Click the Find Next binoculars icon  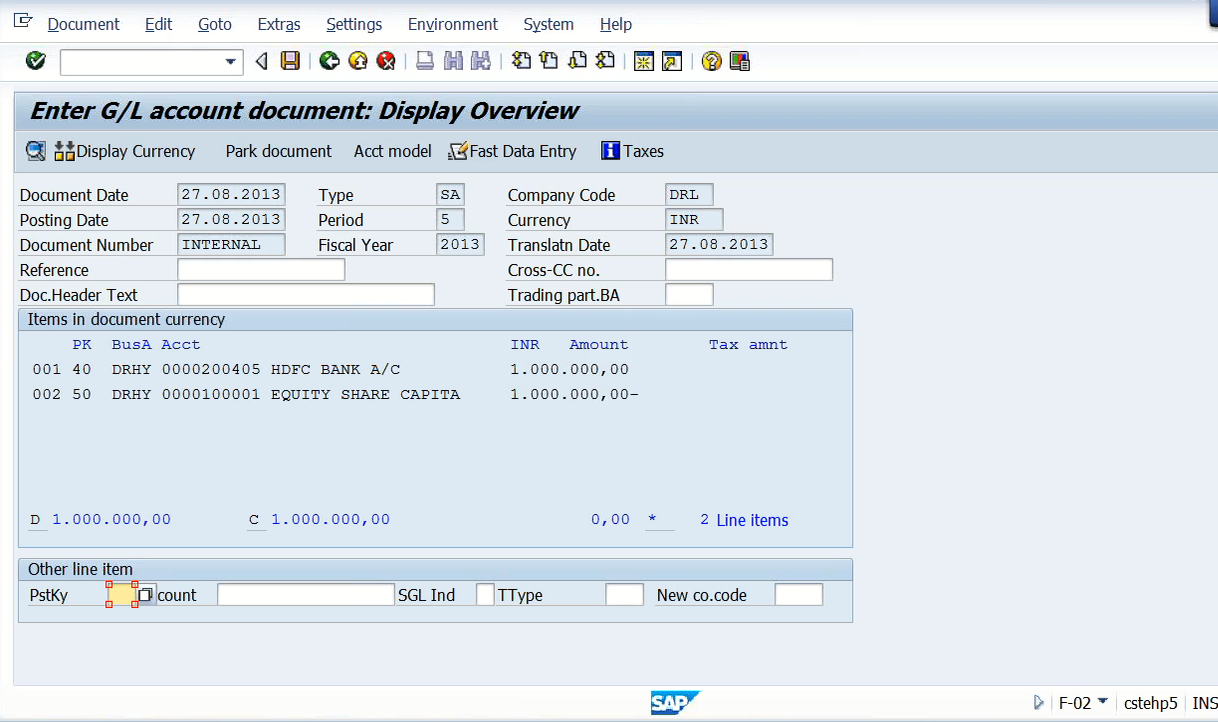(x=481, y=62)
